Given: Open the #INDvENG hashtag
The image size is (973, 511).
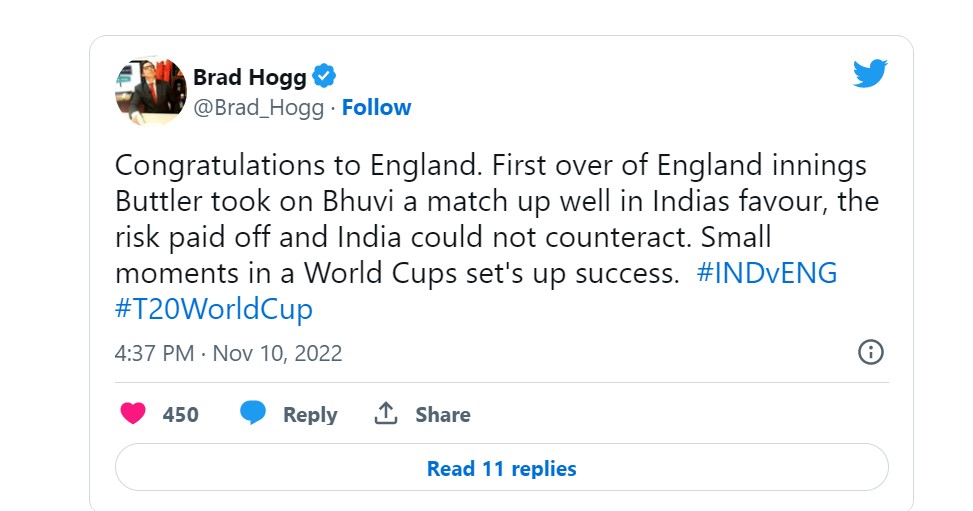Looking at the screenshot, I should [766, 273].
